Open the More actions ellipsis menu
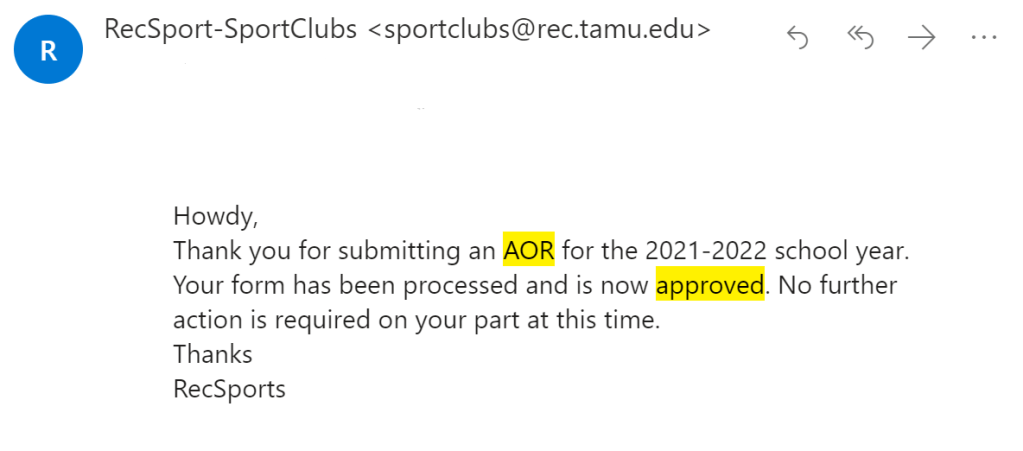Image resolution: width=1023 pixels, height=451 pixels. click(x=982, y=38)
